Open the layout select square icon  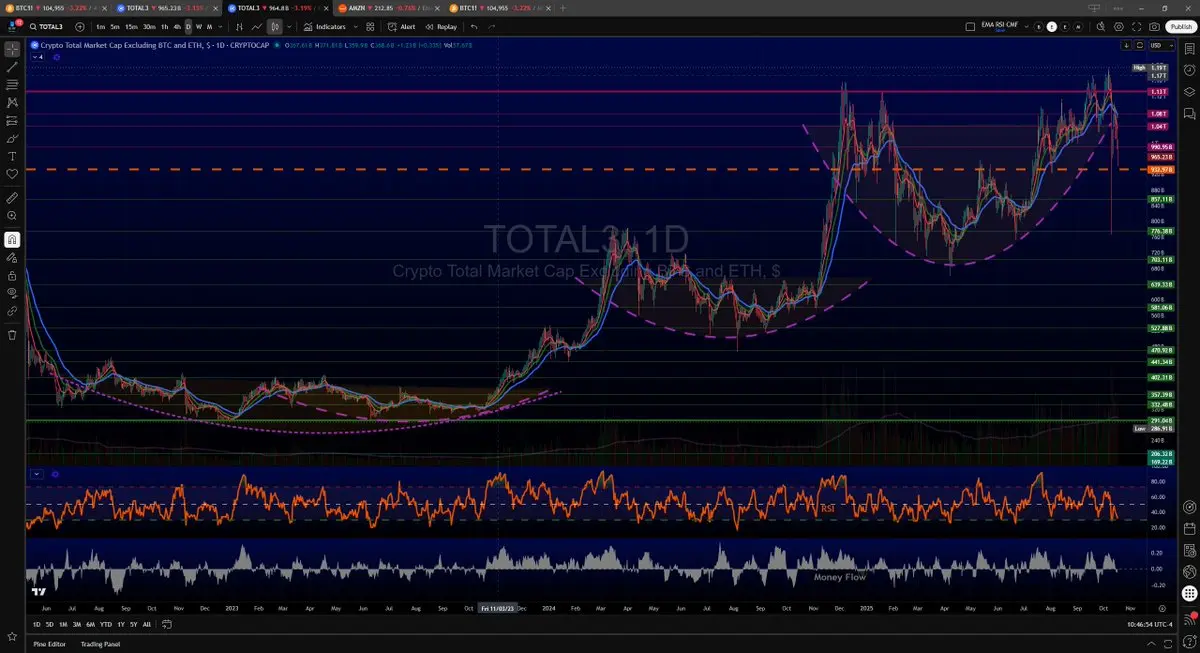tap(970, 27)
